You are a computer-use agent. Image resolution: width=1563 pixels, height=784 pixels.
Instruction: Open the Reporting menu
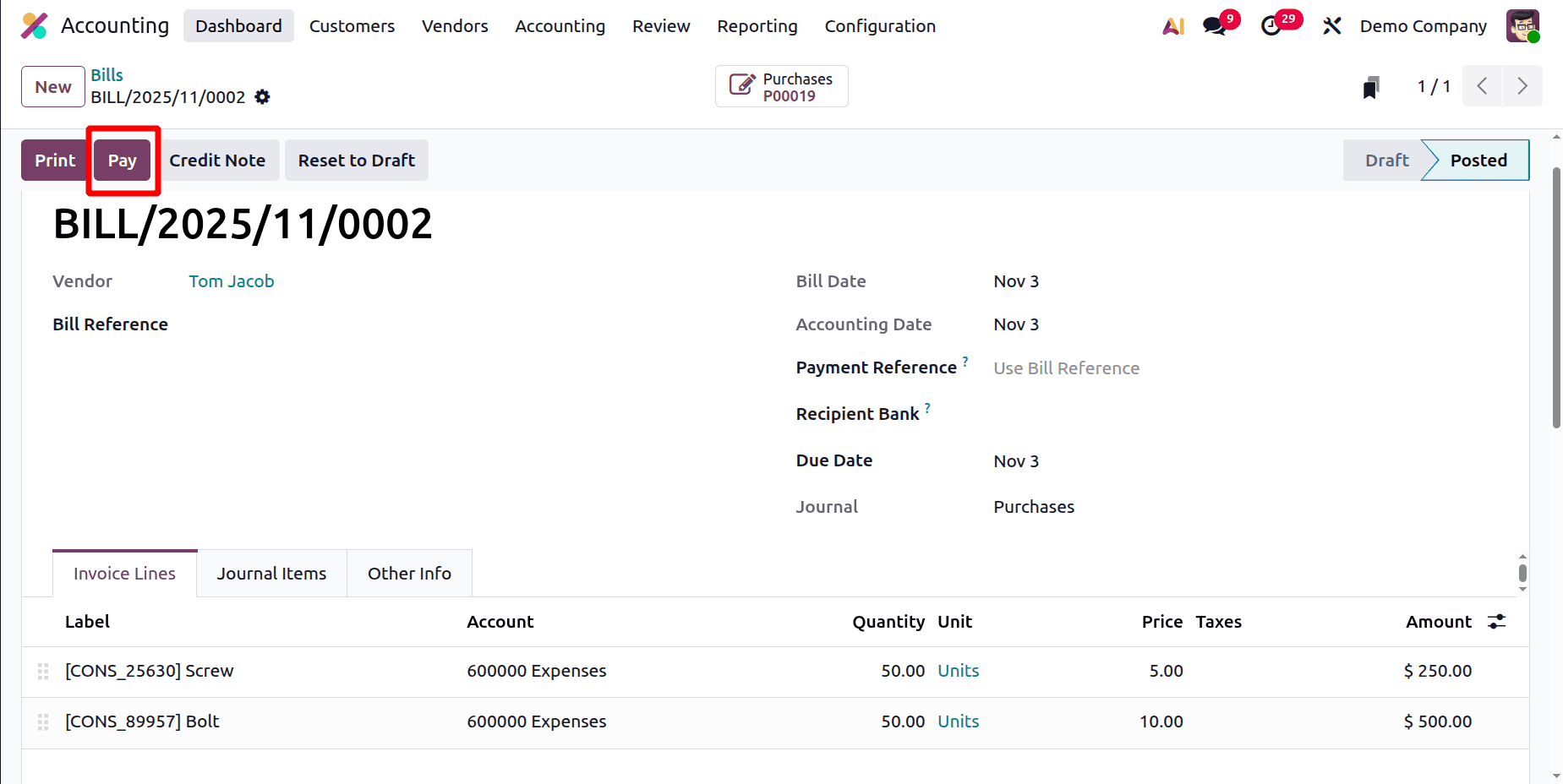(x=757, y=26)
